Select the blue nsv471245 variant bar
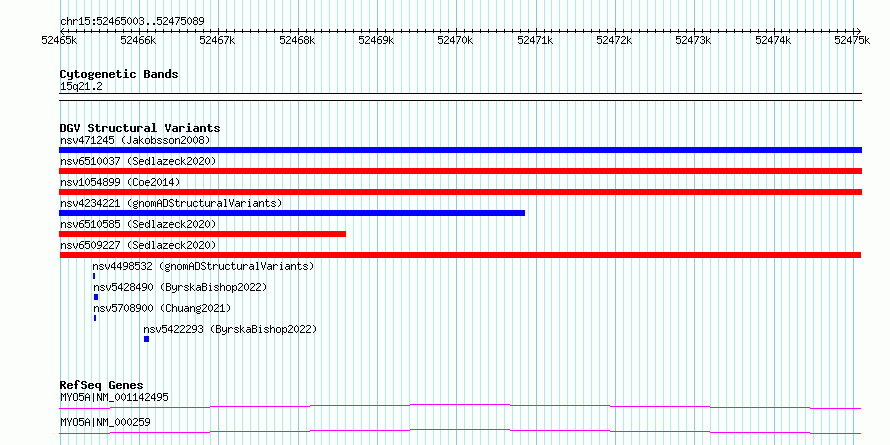This screenshot has height=445, width=890. 460,150
